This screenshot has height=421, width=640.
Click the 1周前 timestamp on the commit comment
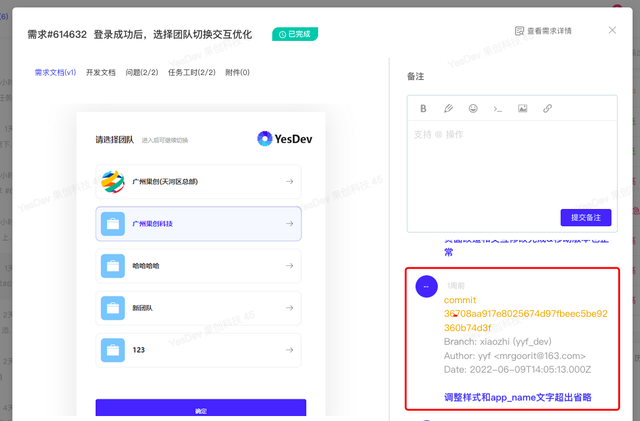pos(456,286)
